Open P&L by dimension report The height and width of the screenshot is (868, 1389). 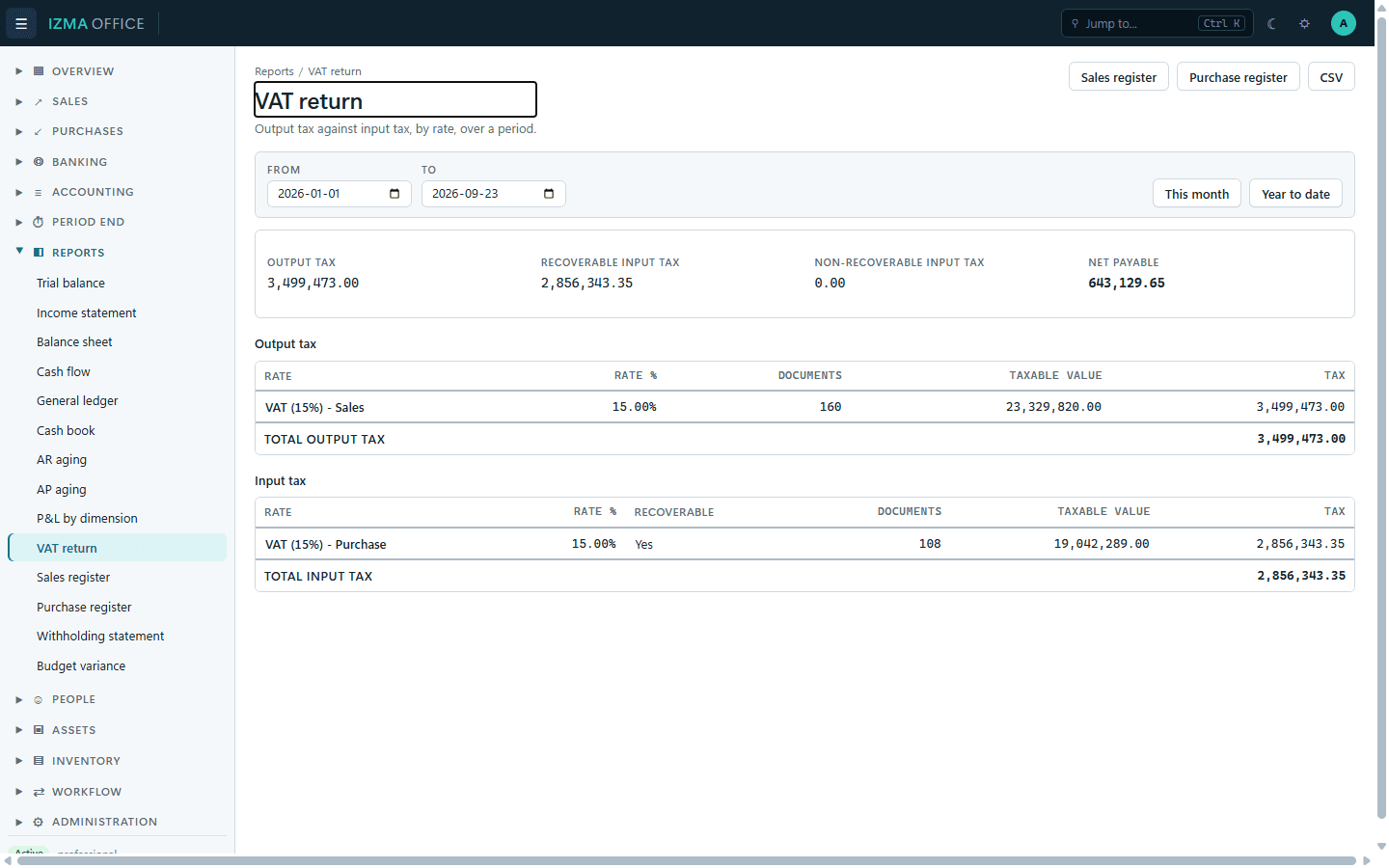tap(117, 519)
